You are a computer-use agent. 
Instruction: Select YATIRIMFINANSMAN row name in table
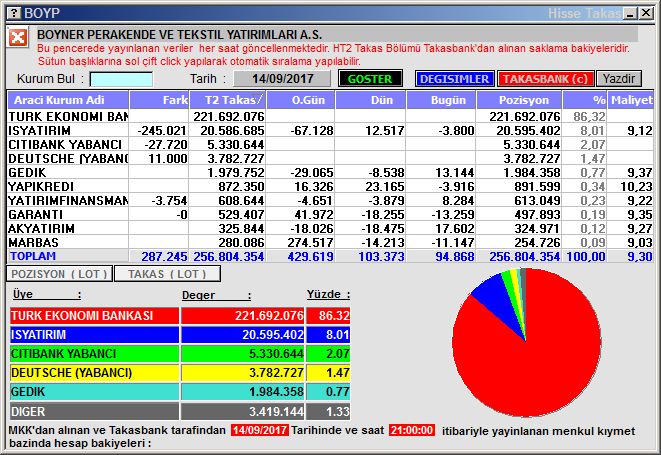coord(68,200)
